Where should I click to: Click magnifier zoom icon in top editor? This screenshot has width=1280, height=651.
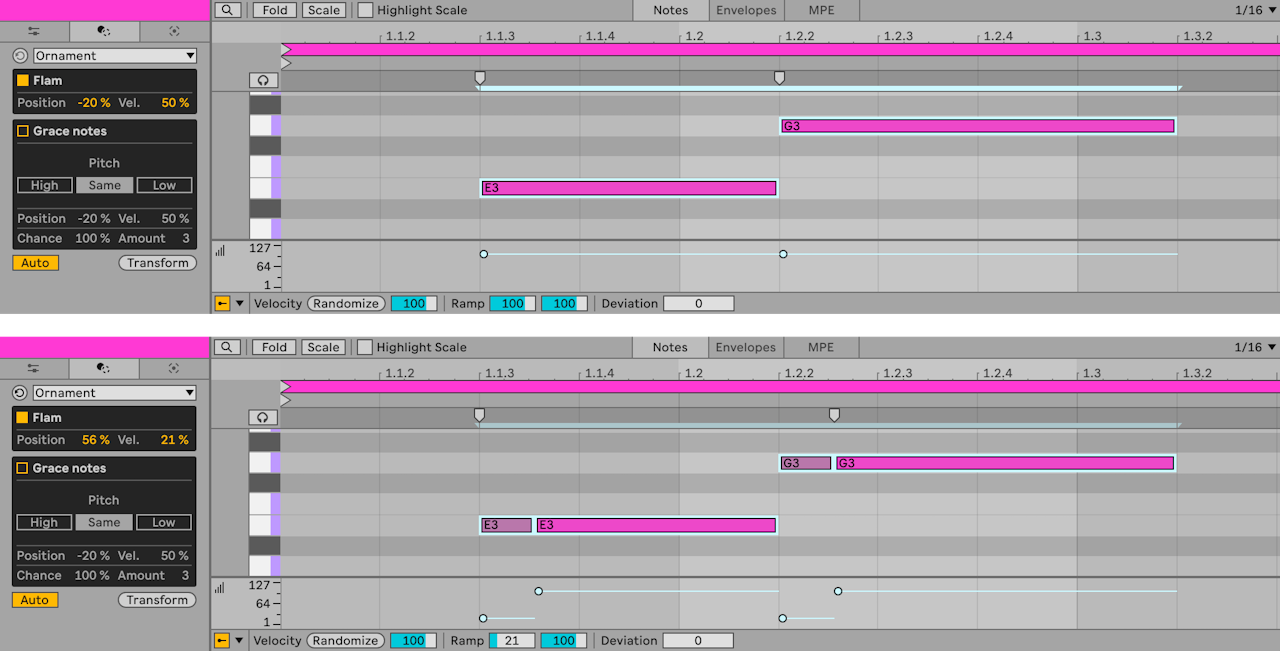click(228, 10)
